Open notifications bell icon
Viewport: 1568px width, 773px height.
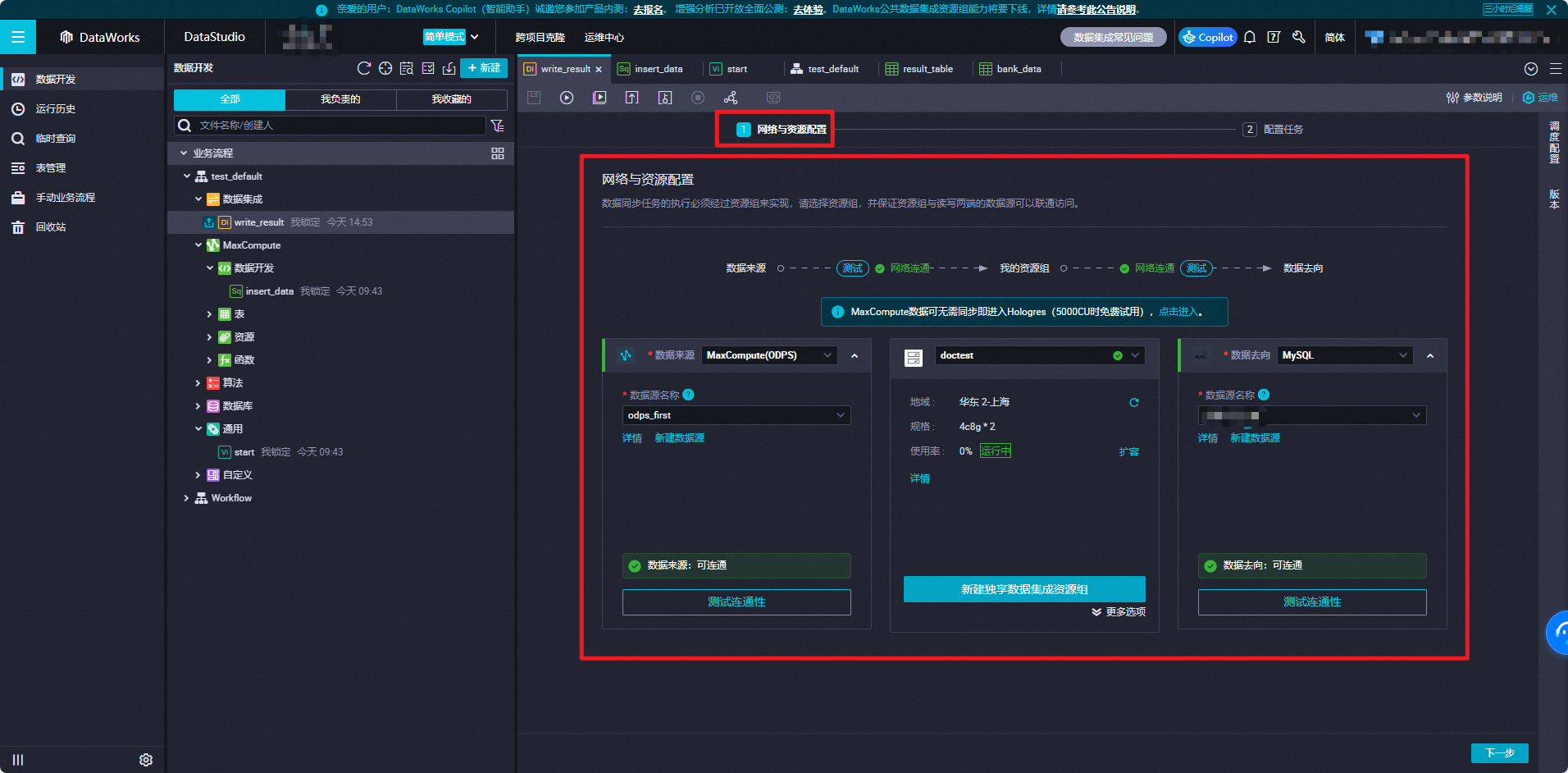1250,37
